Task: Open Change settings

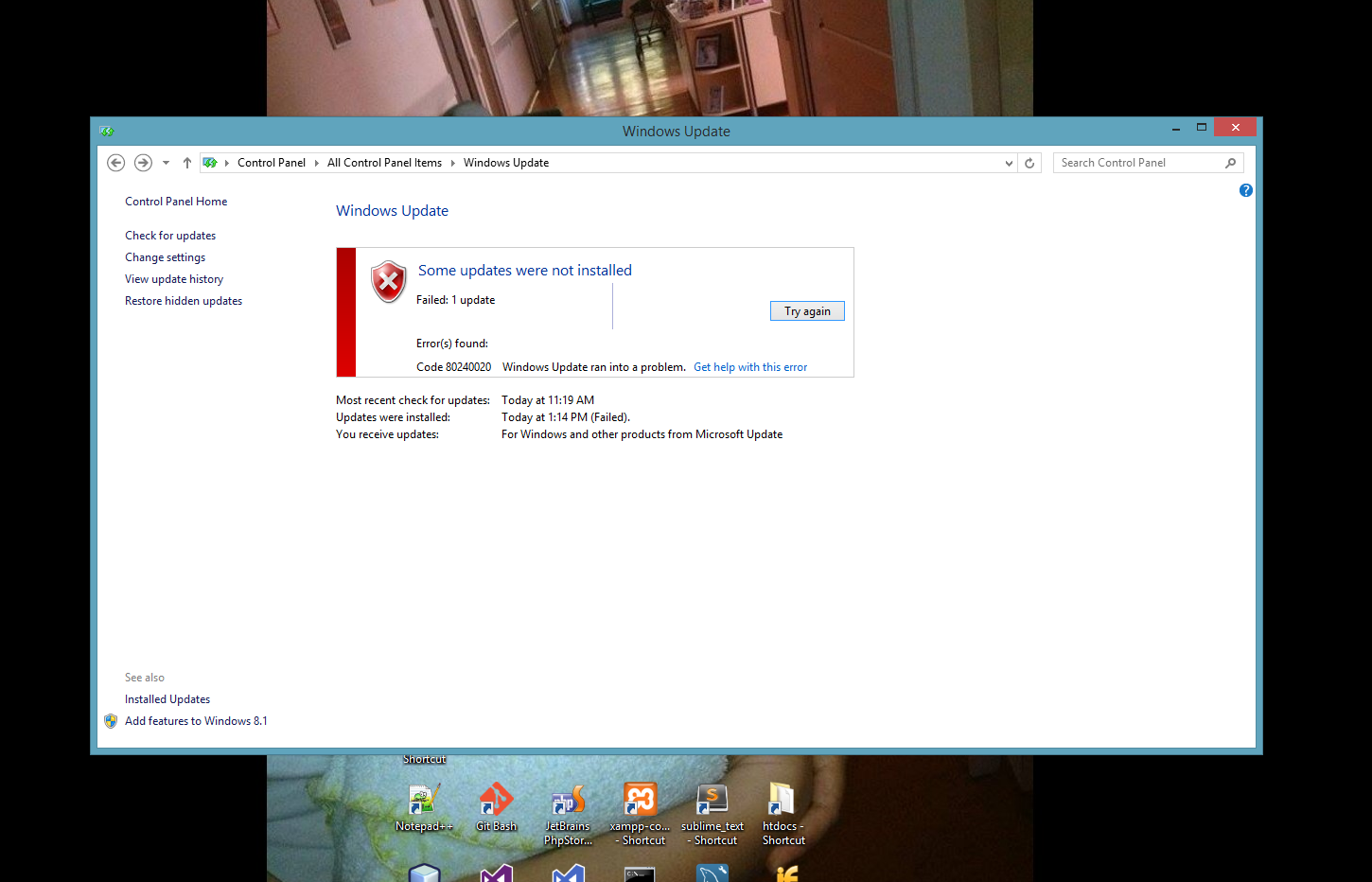Action: tap(165, 257)
